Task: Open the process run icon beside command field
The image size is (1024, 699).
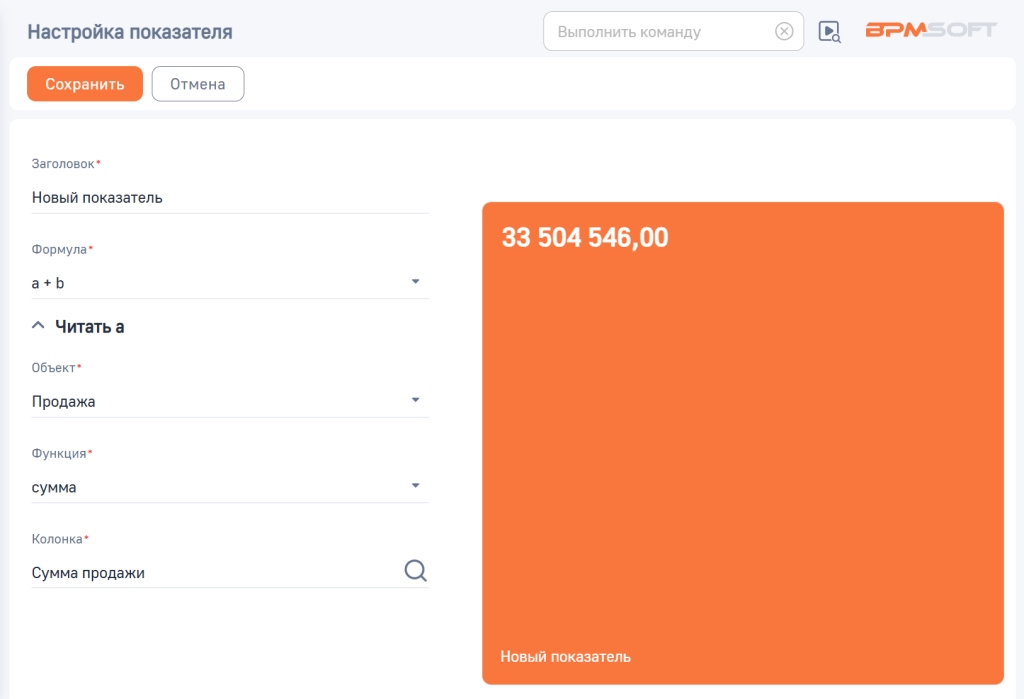Action: (829, 31)
